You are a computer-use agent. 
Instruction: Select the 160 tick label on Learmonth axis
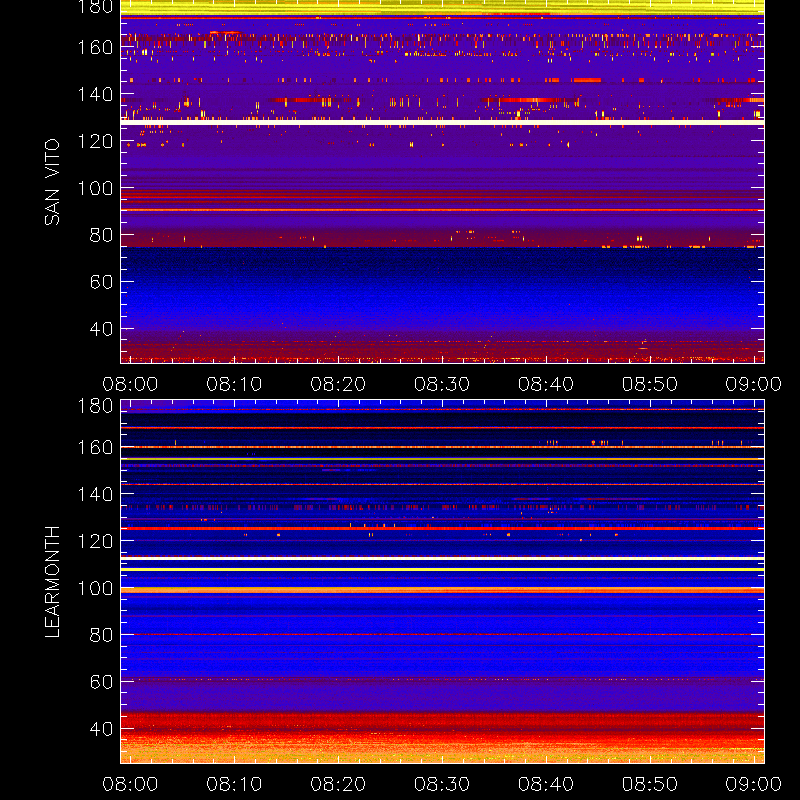click(x=95, y=447)
